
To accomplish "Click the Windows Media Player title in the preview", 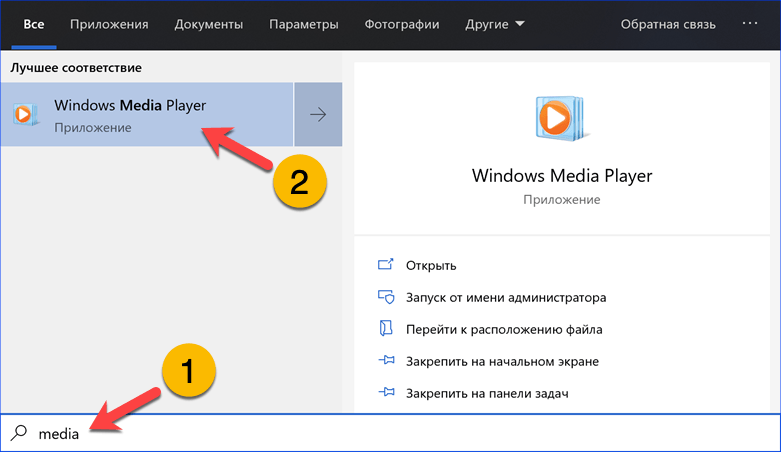I will click(562, 176).
